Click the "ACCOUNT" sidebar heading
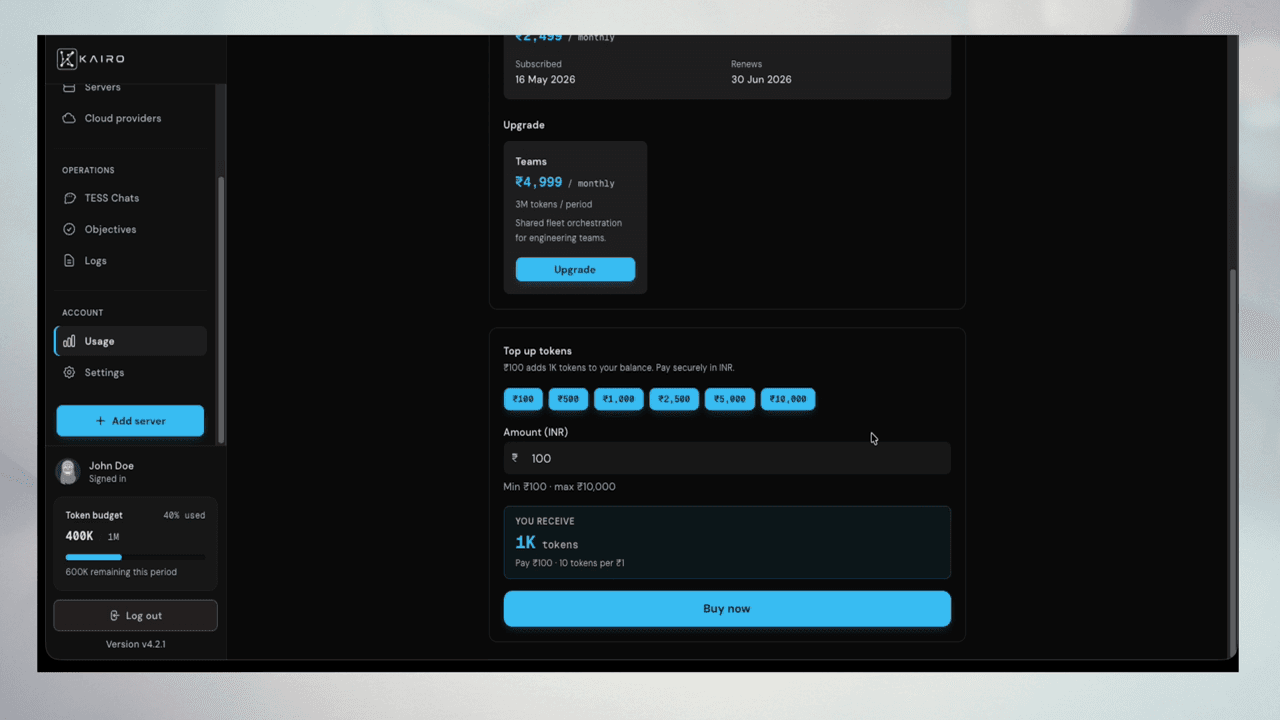 click(x=83, y=313)
